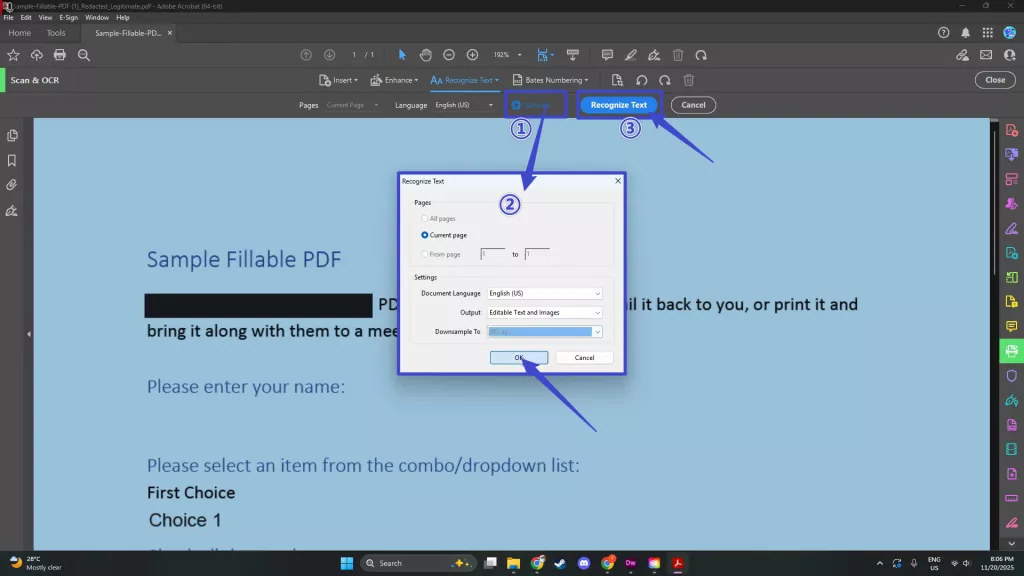Switch to the Home tab
The image size is (1024, 576).
tap(19, 33)
